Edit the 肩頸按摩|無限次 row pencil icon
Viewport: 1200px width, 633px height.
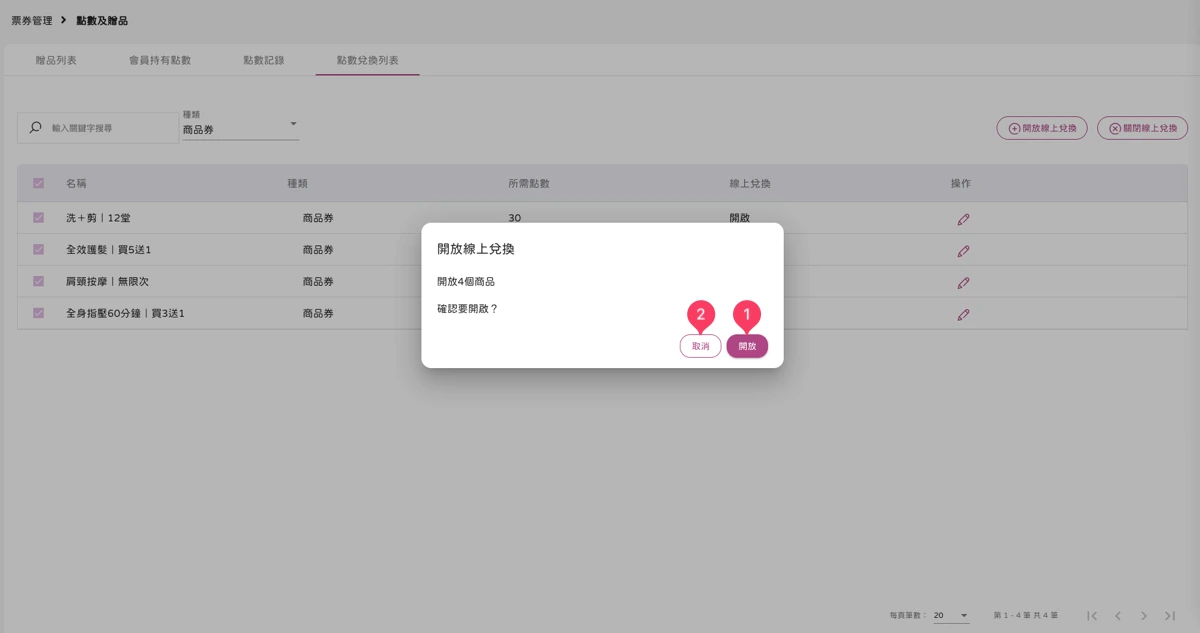[963, 282]
